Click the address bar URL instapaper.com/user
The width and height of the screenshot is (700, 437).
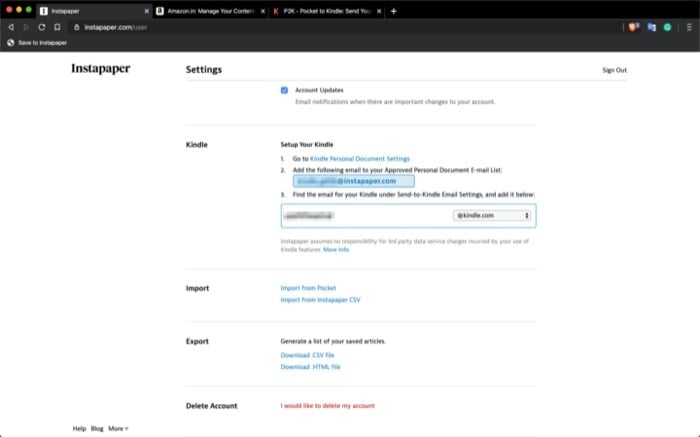pyautogui.click(x=116, y=27)
